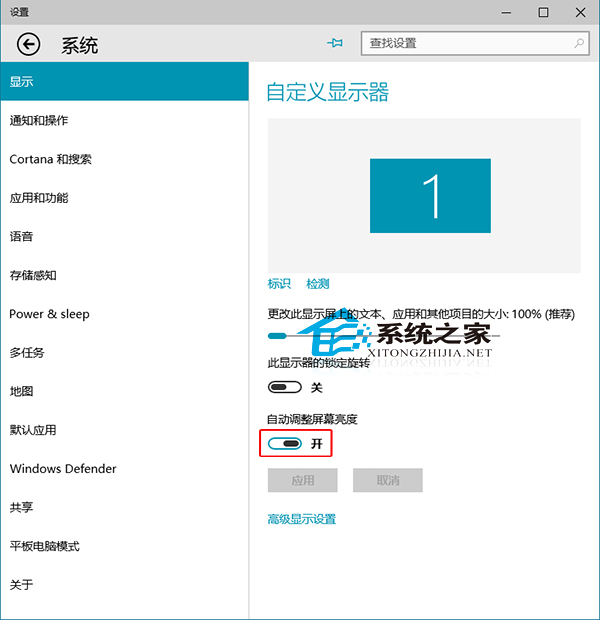Select Cortana 和搜索 in sidebar
This screenshot has width=600, height=620.
coord(50,159)
